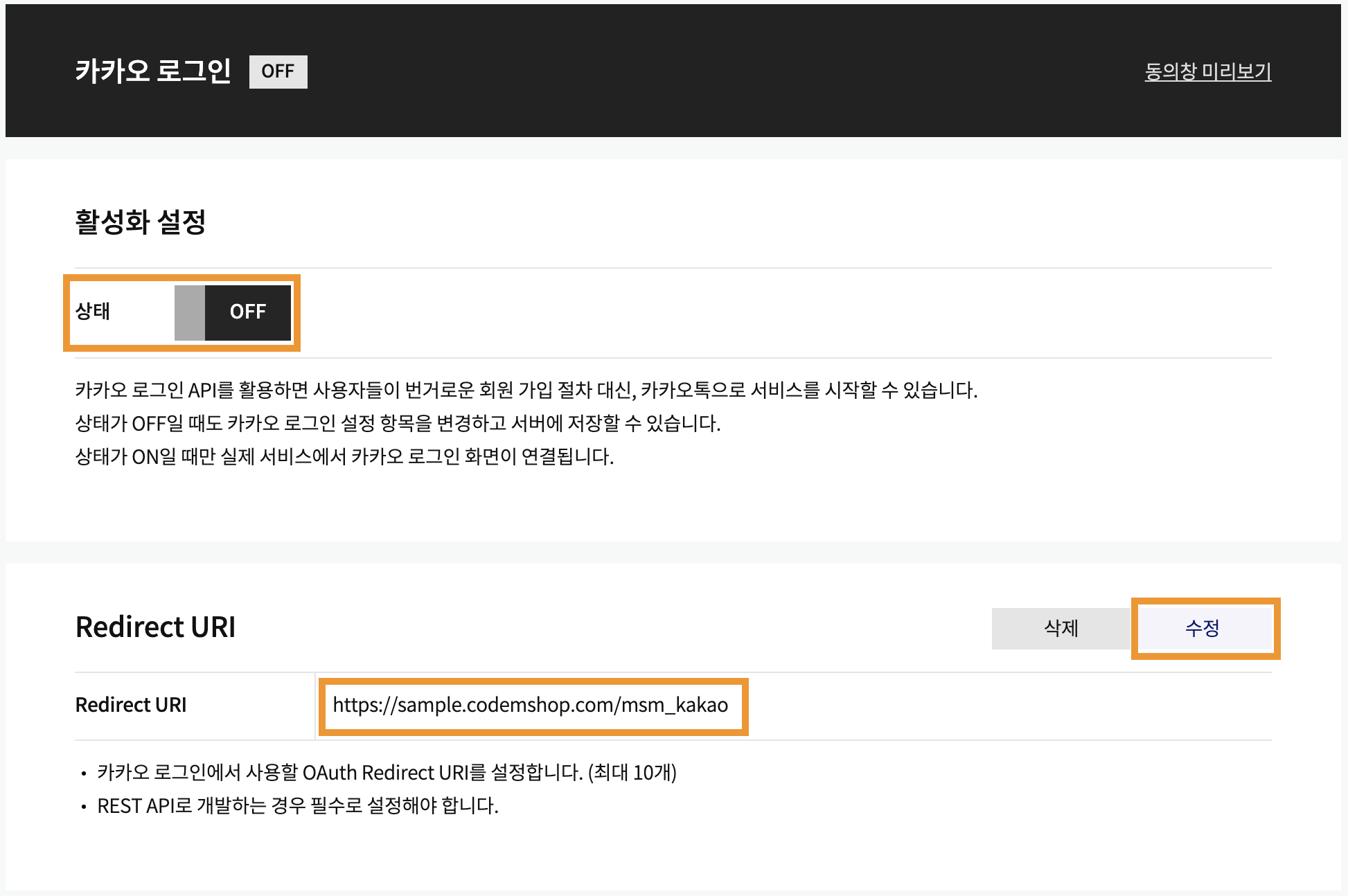This screenshot has height=896, width=1348.
Task: Click the 활성화 설정 section heading
Action: pyautogui.click(x=141, y=222)
